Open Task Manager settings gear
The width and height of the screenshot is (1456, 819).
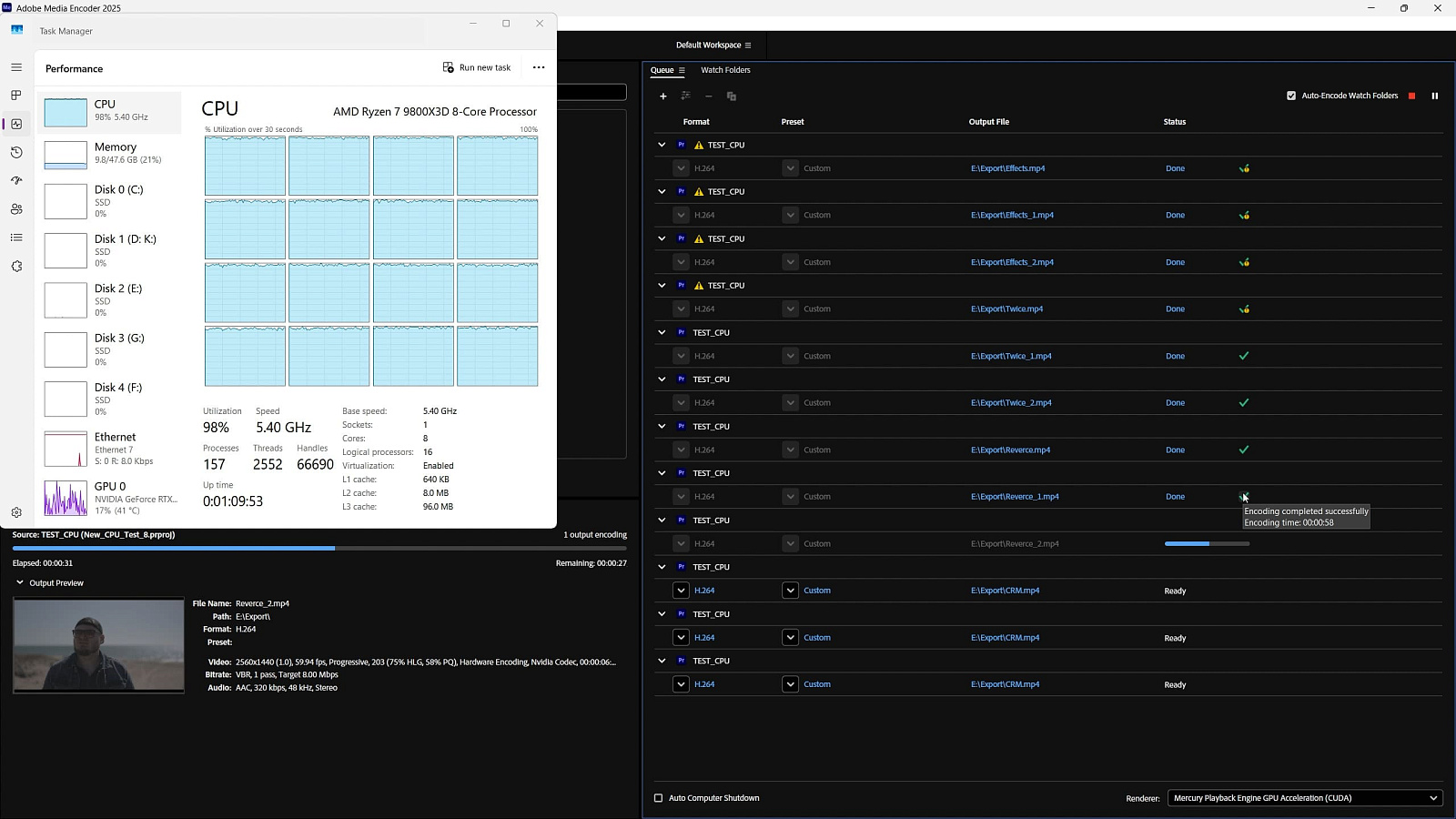click(16, 512)
